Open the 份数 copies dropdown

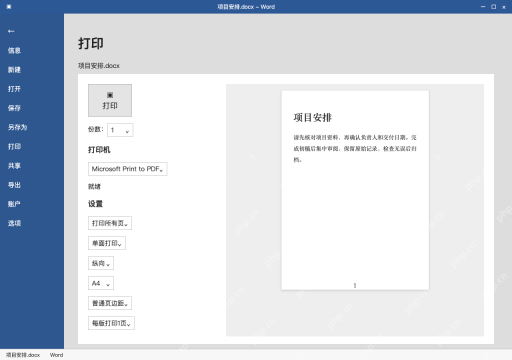(120, 130)
